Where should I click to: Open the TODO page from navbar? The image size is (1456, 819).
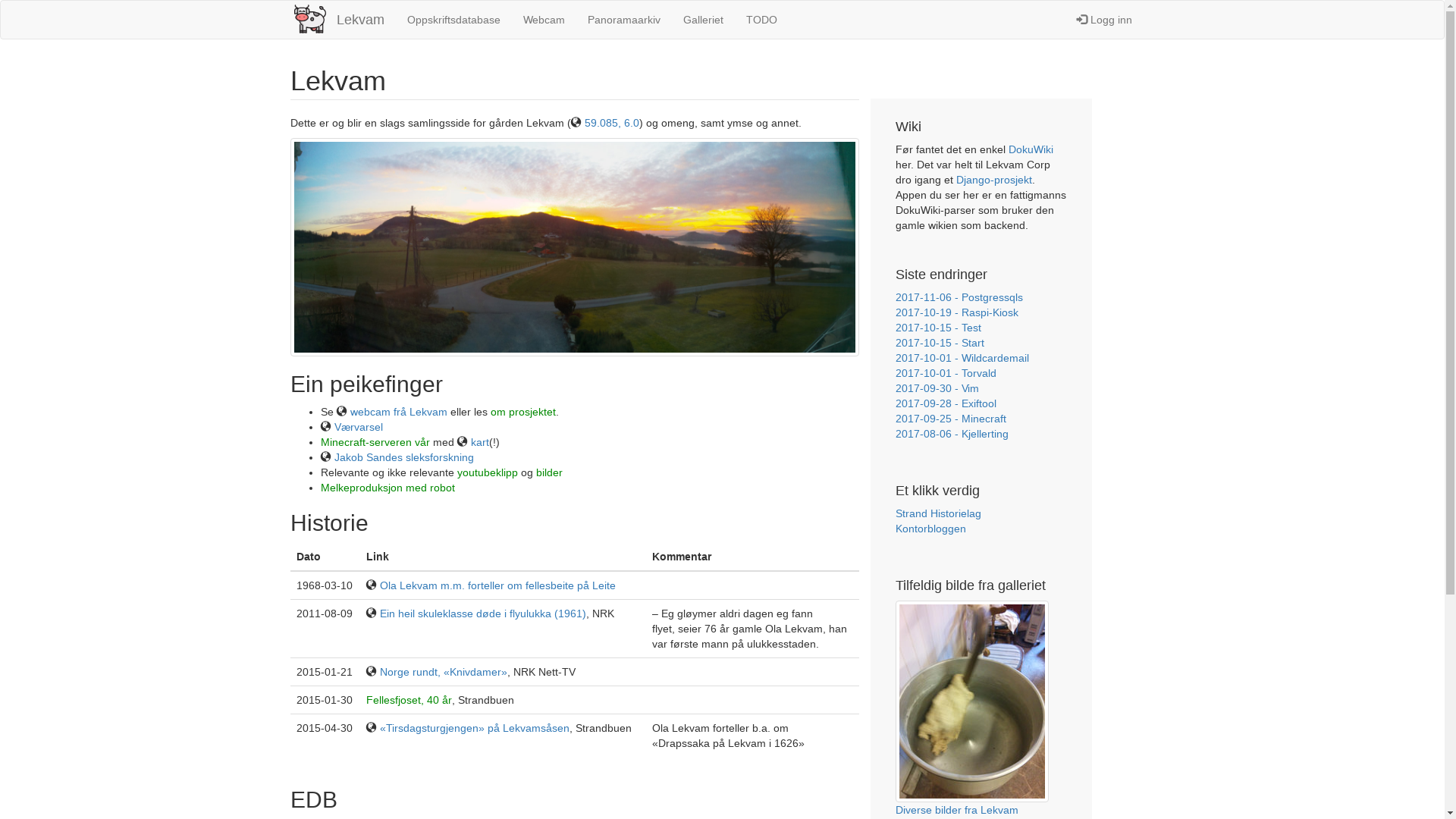(761, 20)
